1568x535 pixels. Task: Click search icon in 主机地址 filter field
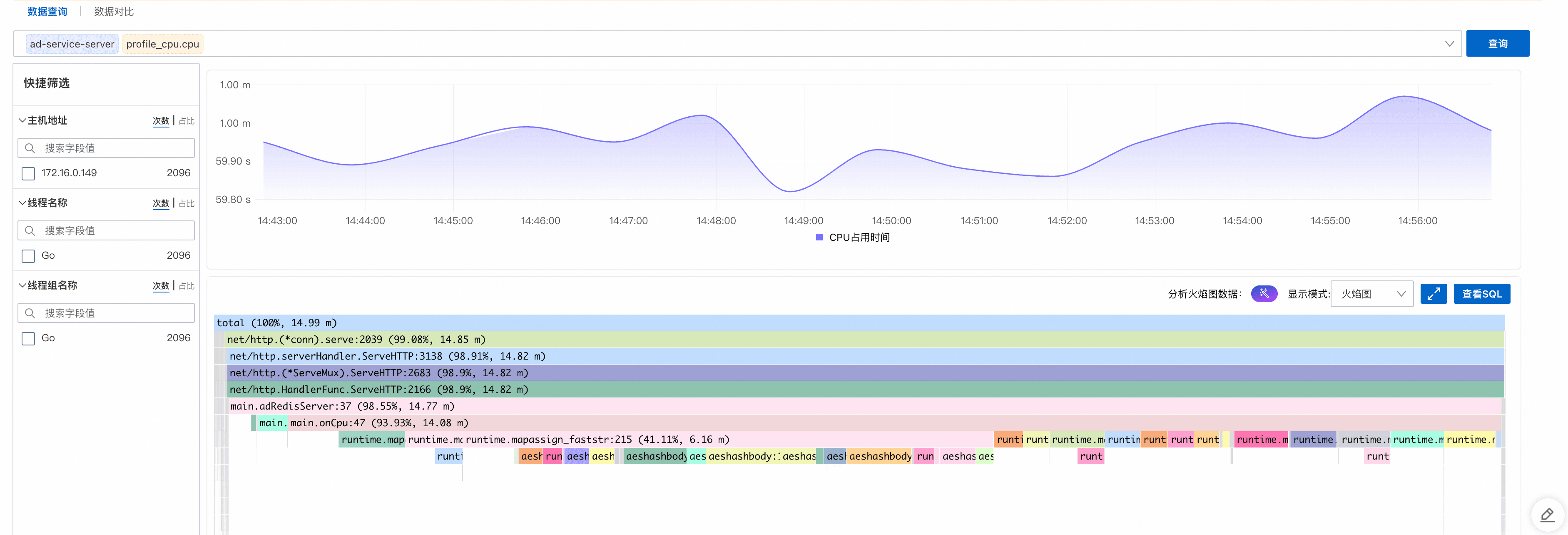[x=30, y=148]
